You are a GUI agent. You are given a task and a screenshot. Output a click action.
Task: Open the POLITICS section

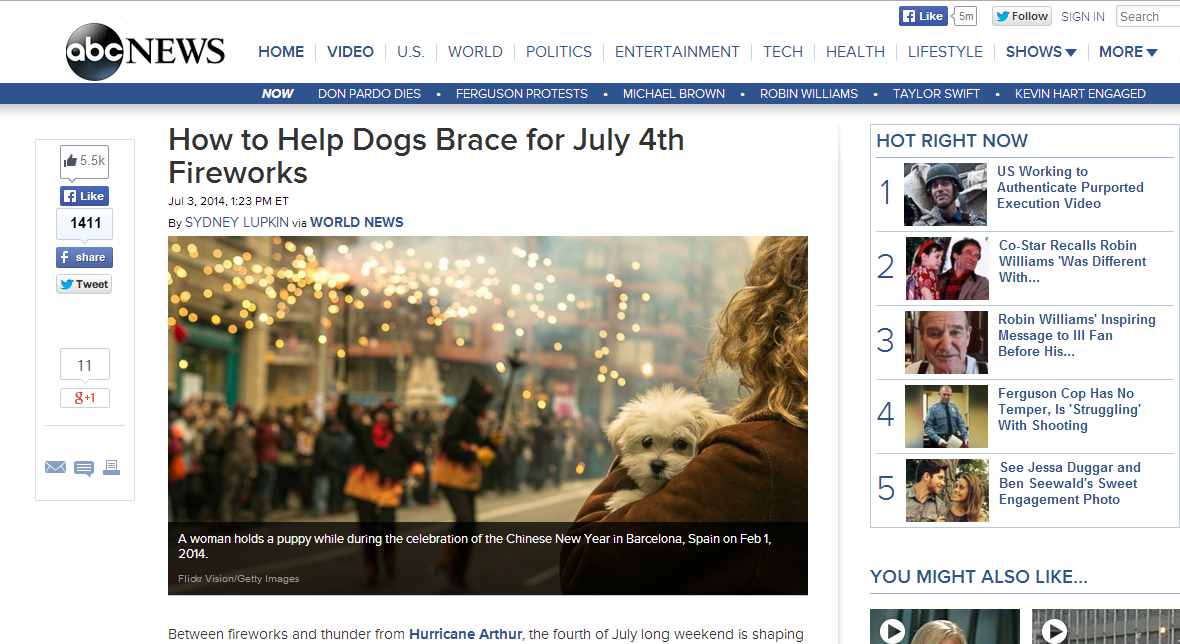pos(558,52)
